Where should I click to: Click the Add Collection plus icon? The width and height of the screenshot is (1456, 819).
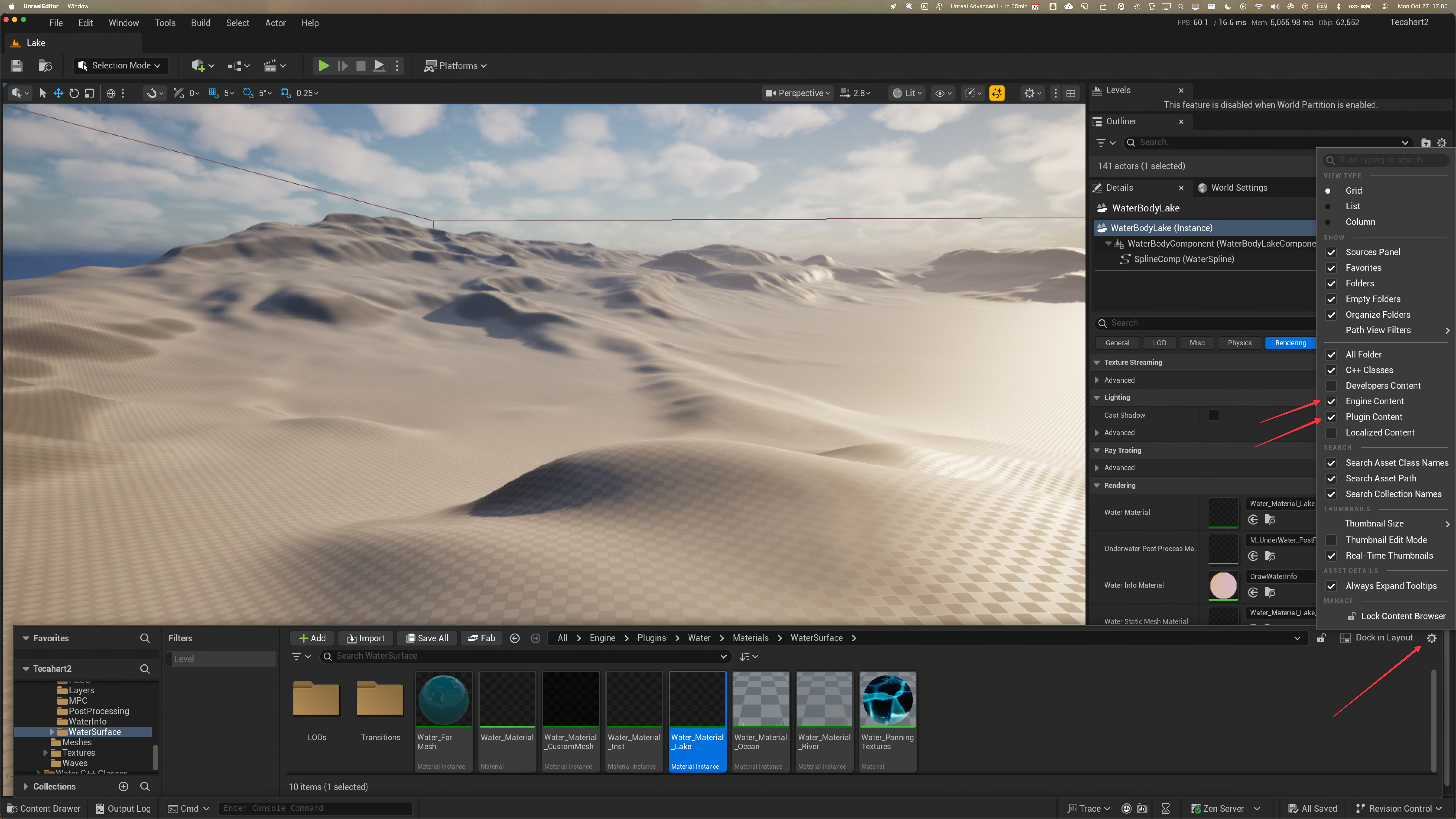(x=124, y=787)
